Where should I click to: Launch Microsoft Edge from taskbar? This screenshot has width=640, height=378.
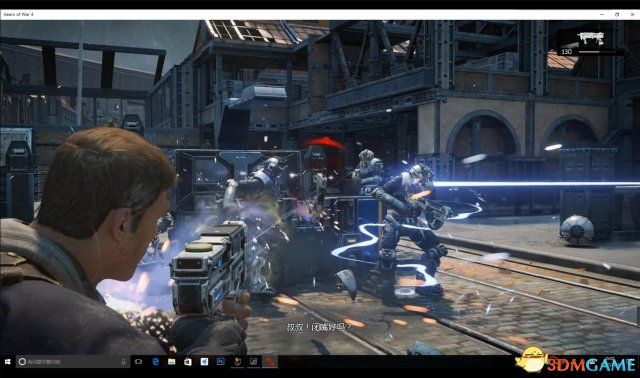click(x=156, y=362)
